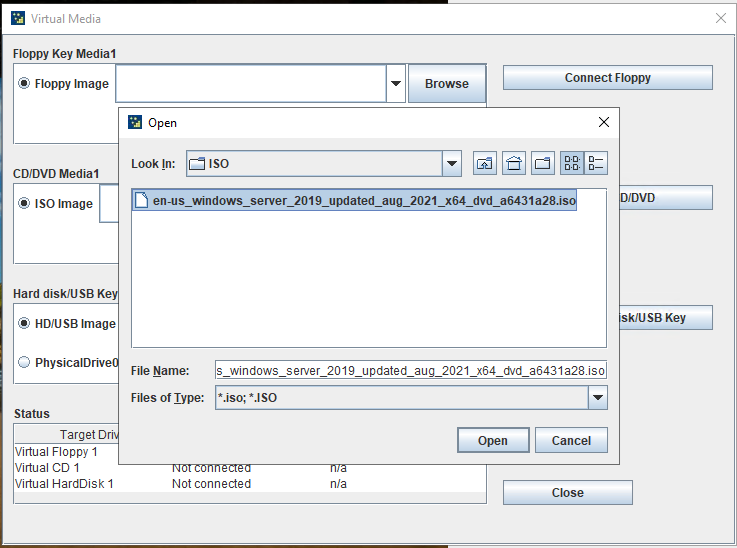Create a new folder with toolbar icon
This screenshot has height=548, width=737.
point(543,164)
